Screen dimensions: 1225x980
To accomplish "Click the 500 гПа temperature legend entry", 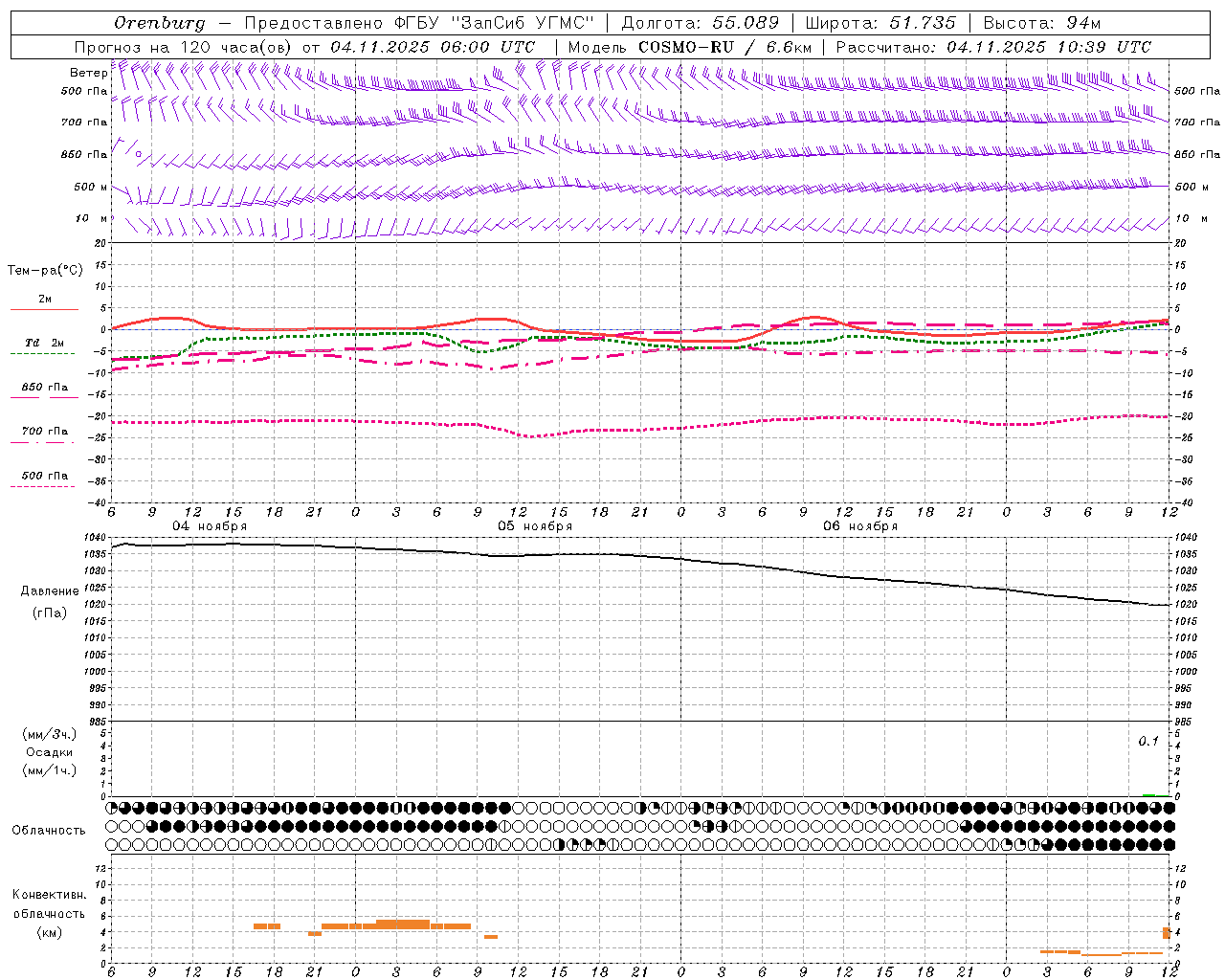I will pos(45,476).
